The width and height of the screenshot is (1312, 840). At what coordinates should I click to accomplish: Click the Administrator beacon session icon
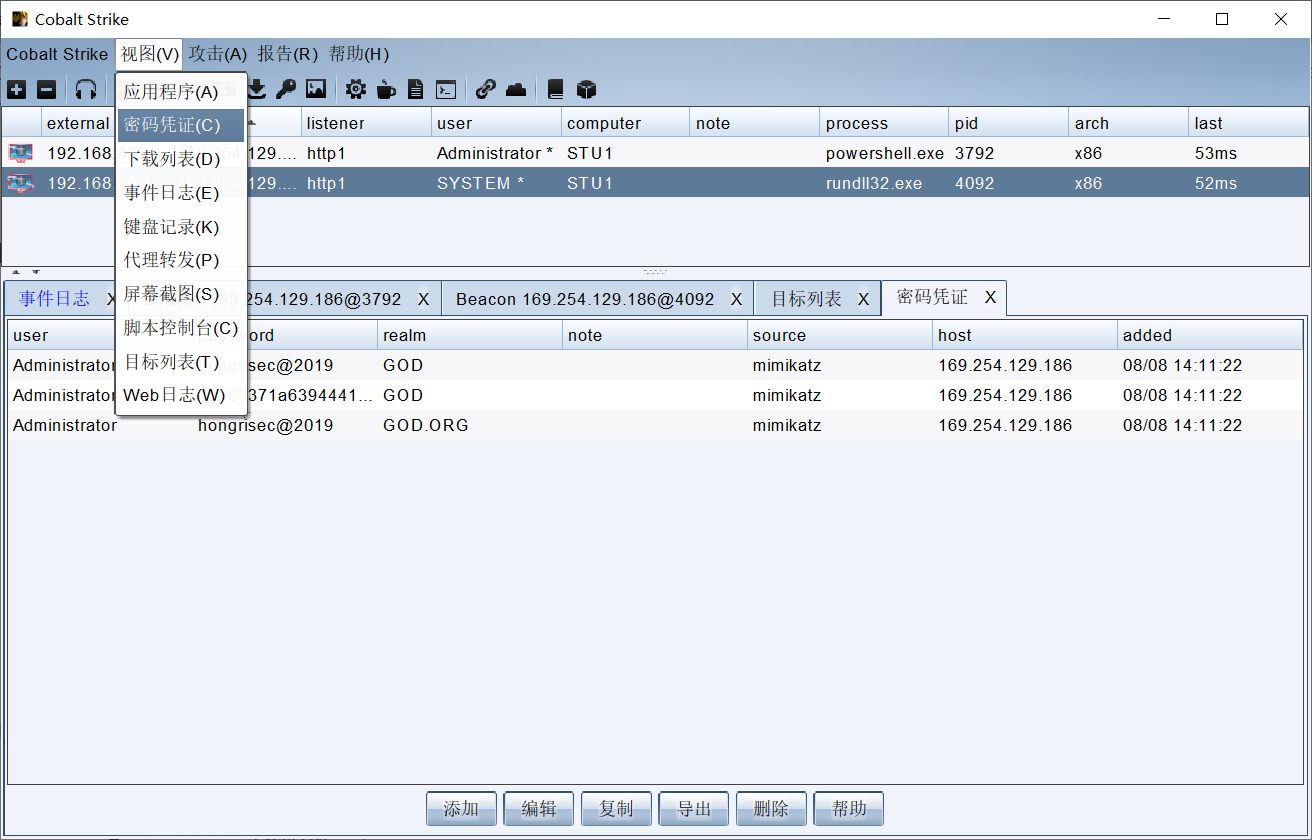pyautogui.click(x=20, y=153)
